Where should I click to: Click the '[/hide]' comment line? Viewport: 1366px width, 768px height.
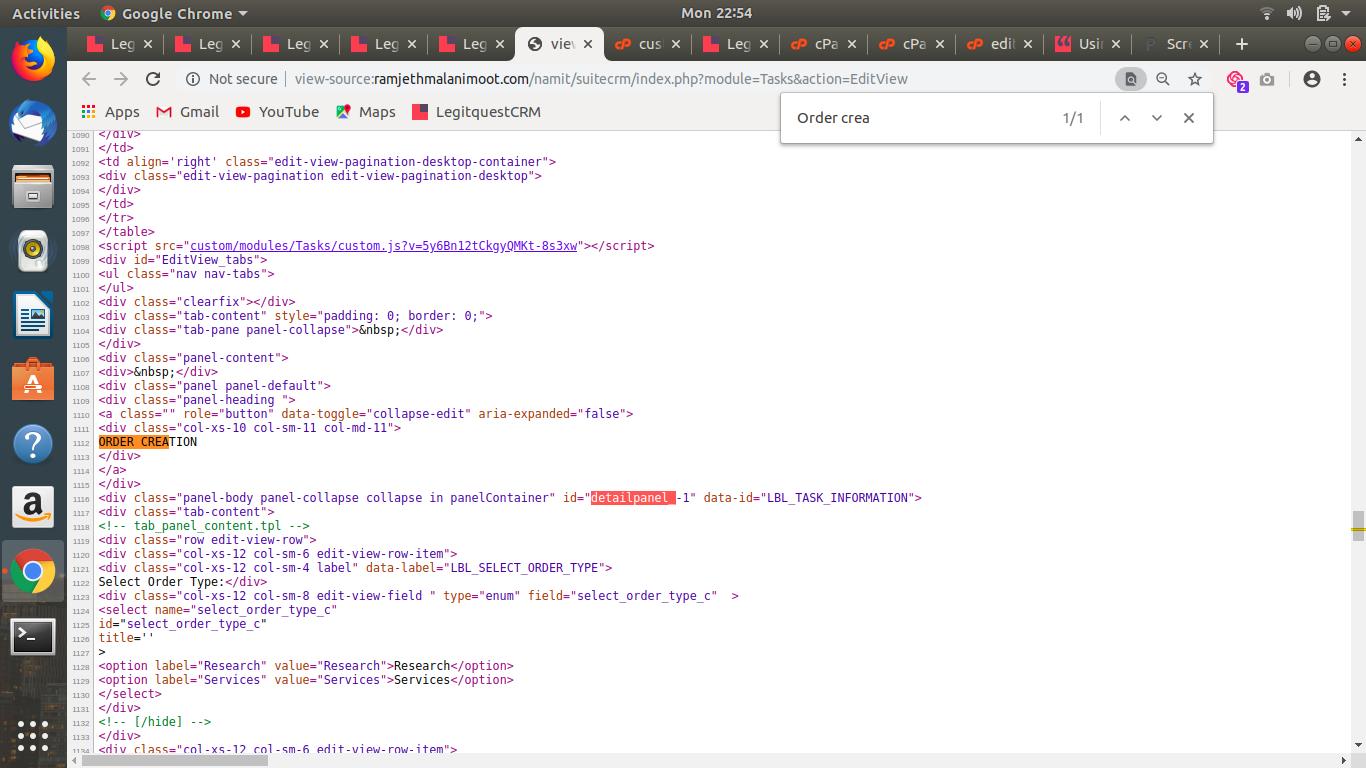point(154,721)
